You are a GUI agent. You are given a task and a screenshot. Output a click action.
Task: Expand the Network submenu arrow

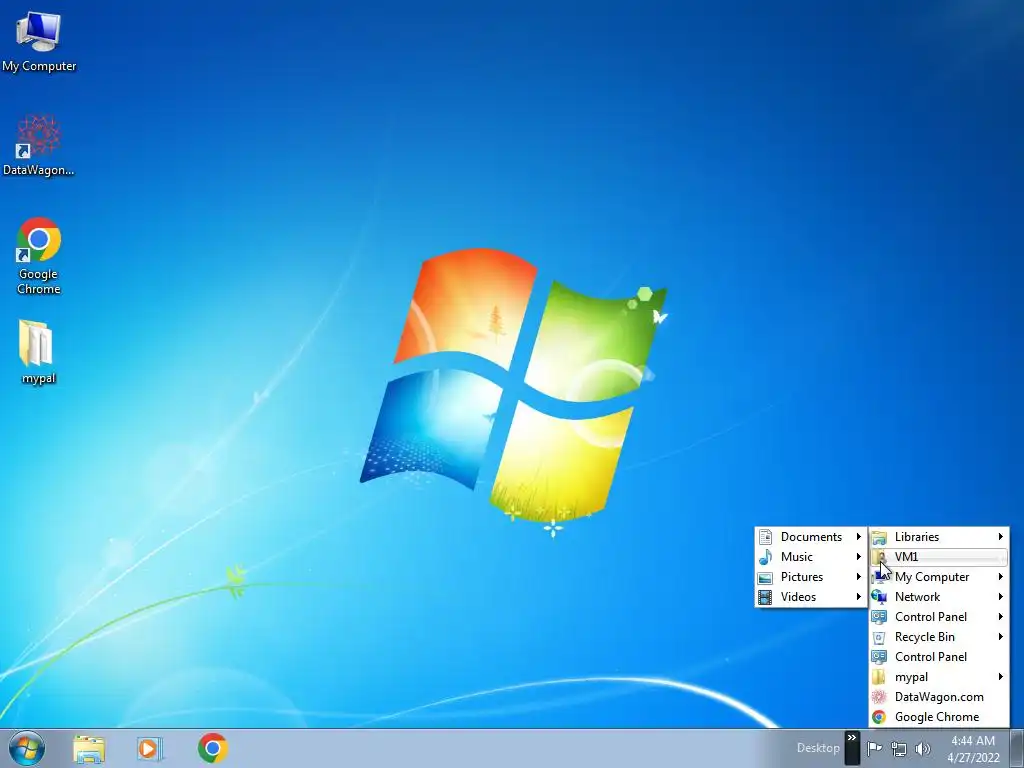point(1000,597)
